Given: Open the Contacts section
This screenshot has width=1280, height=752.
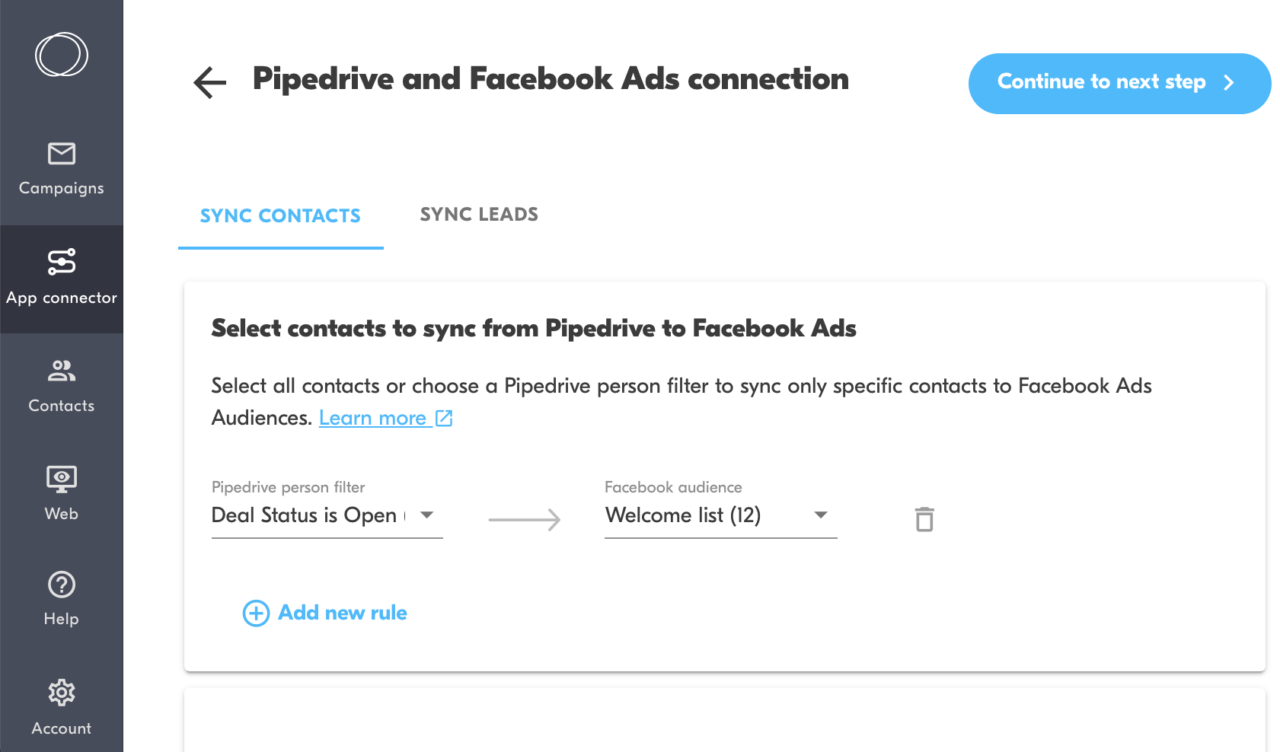Looking at the screenshot, I should pyautogui.click(x=61, y=387).
